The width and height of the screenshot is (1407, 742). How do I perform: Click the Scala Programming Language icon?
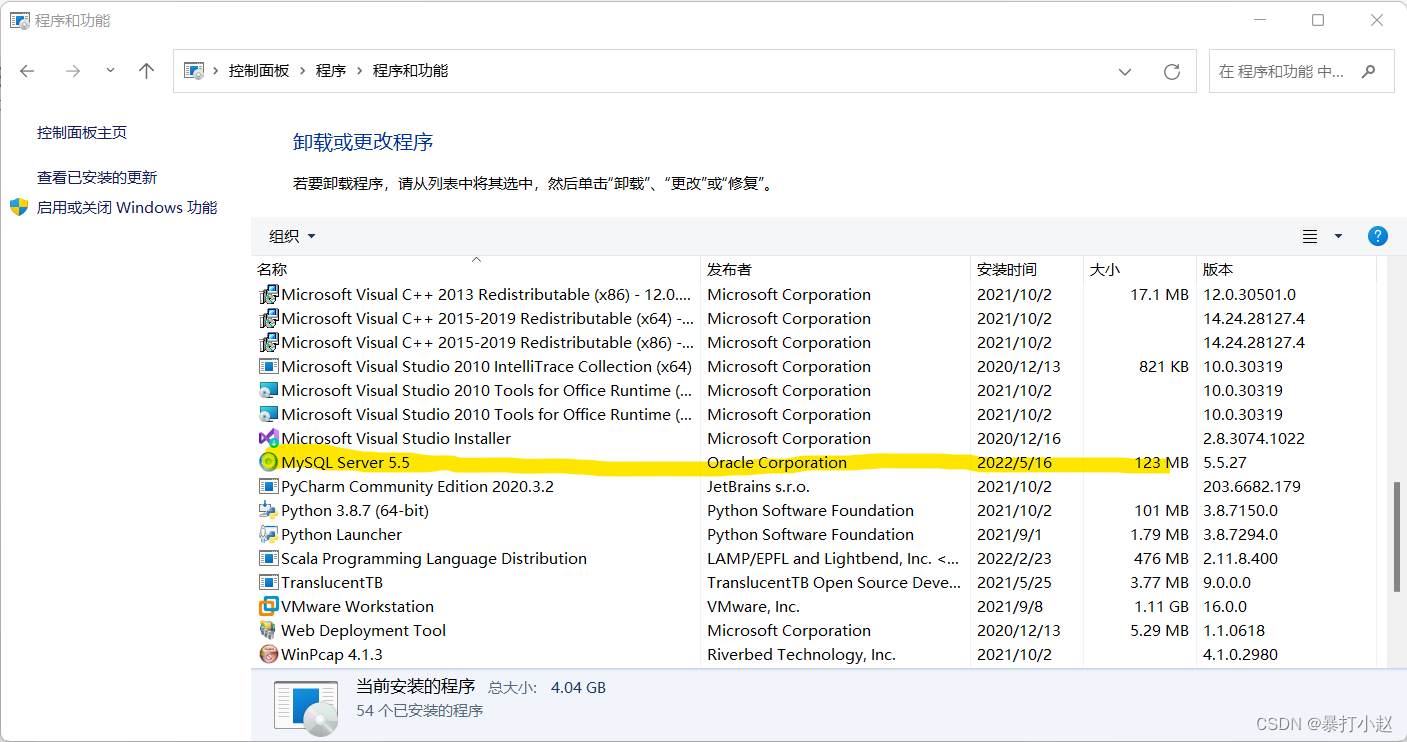(268, 558)
